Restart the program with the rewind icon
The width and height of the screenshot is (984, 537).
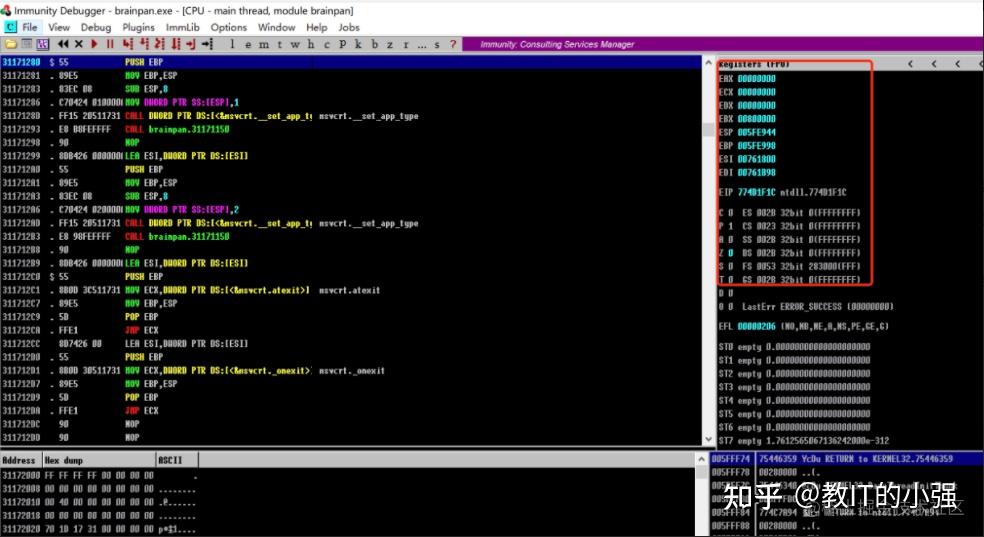tap(63, 44)
